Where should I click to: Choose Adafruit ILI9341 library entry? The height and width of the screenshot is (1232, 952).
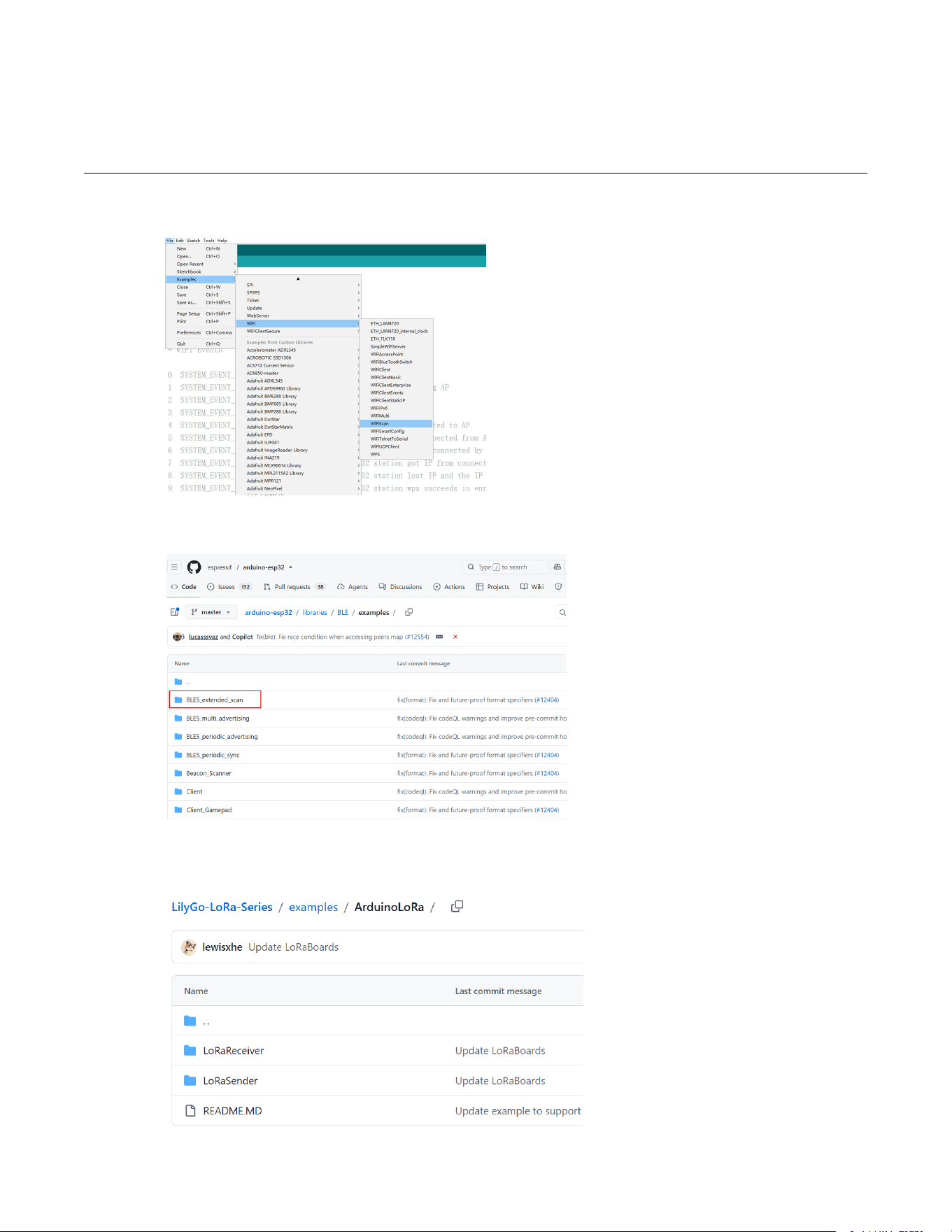tap(298, 442)
